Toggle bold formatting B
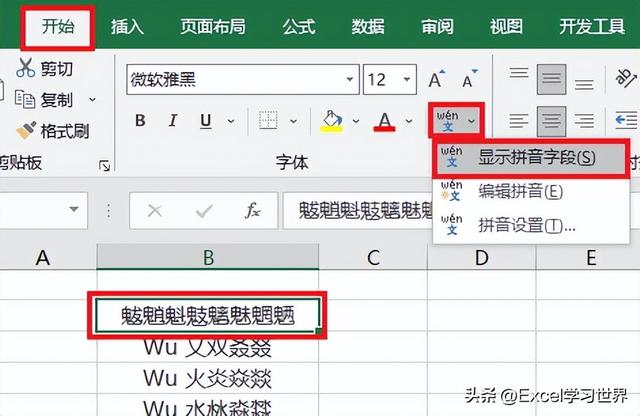Image resolution: width=640 pixels, height=416 pixels. [140, 121]
